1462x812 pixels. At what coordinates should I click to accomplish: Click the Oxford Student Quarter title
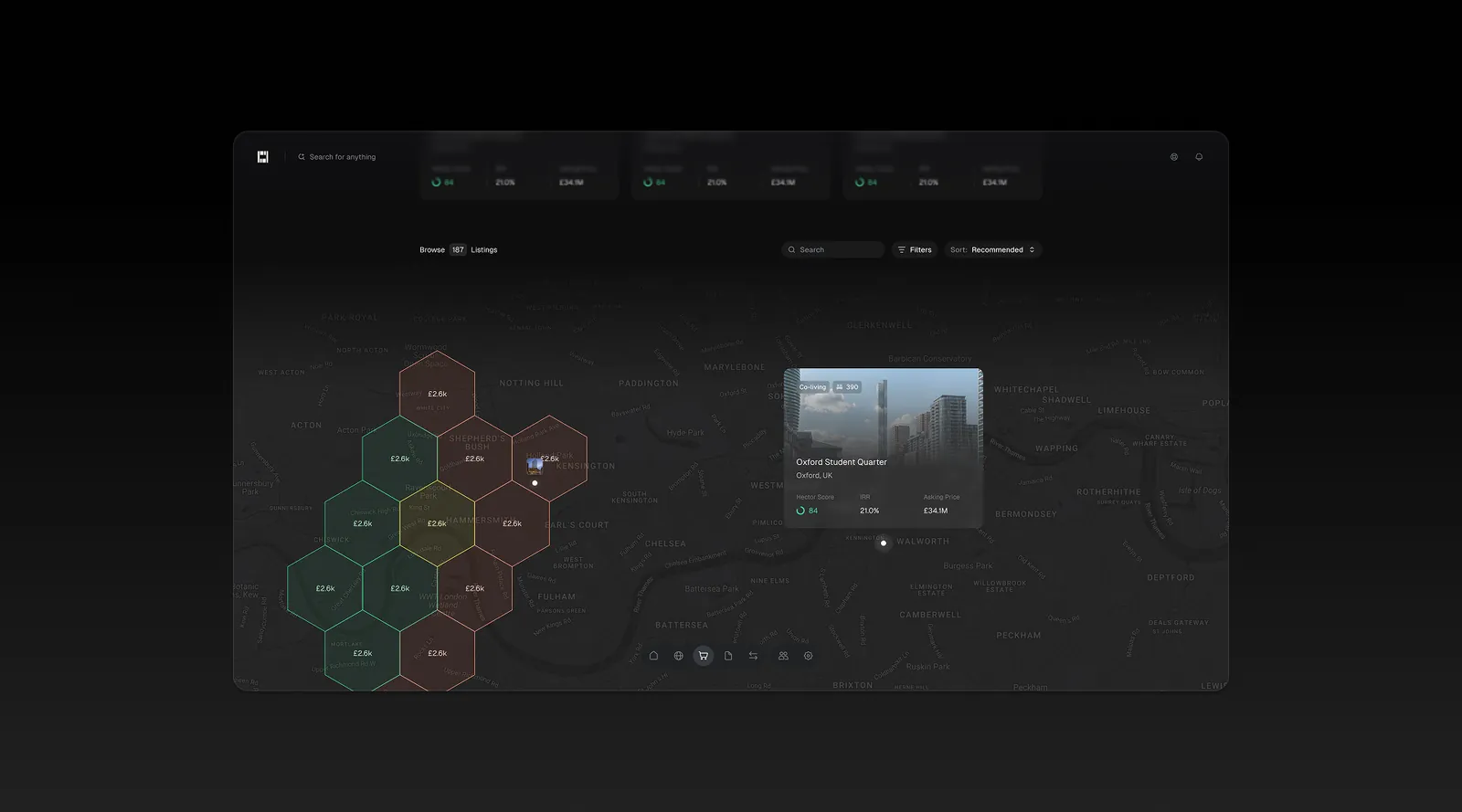click(x=842, y=462)
